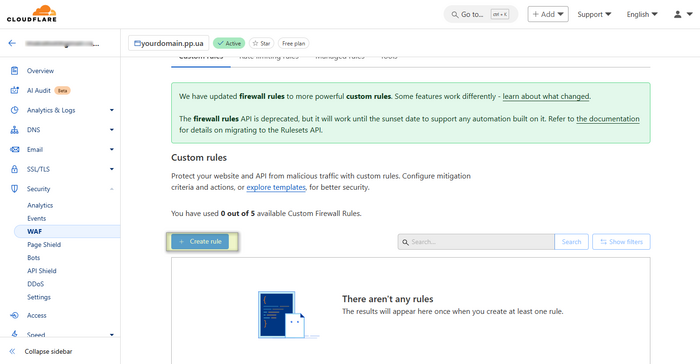Expand Analytics & Logs menu arrow

112,110
